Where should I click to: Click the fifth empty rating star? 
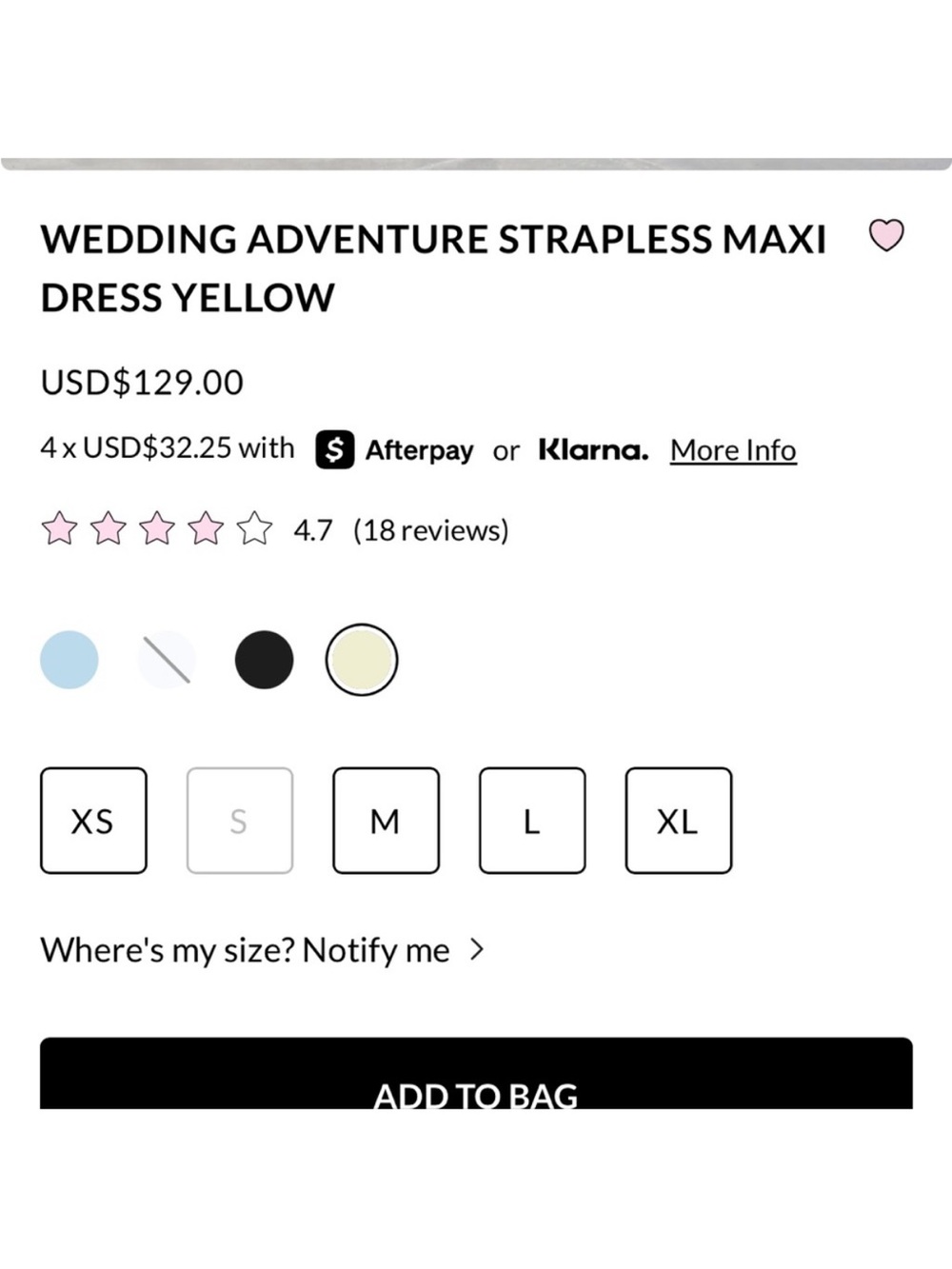254,528
